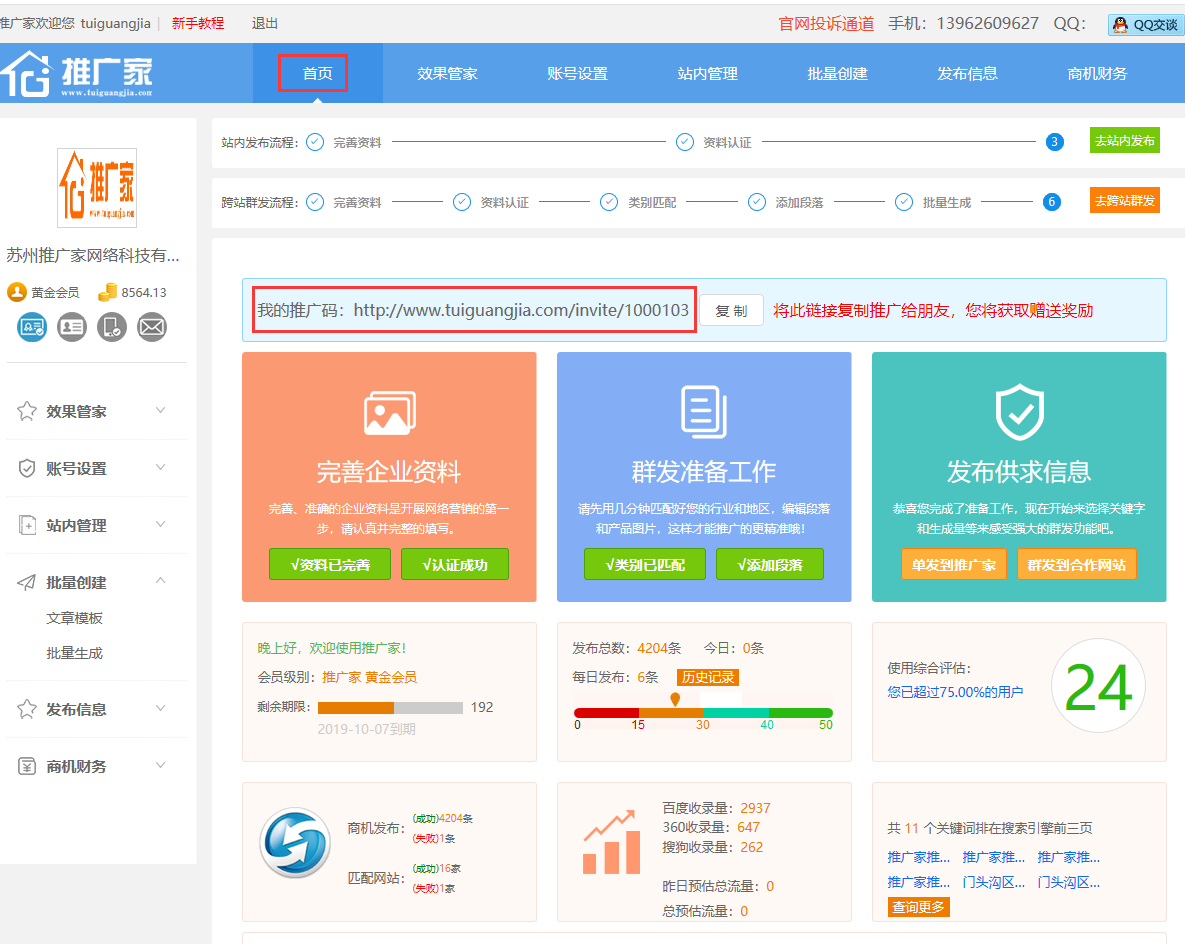Click the orange marker on publish gauge
The image size is (1185, 944).
[x=675, y=699]
